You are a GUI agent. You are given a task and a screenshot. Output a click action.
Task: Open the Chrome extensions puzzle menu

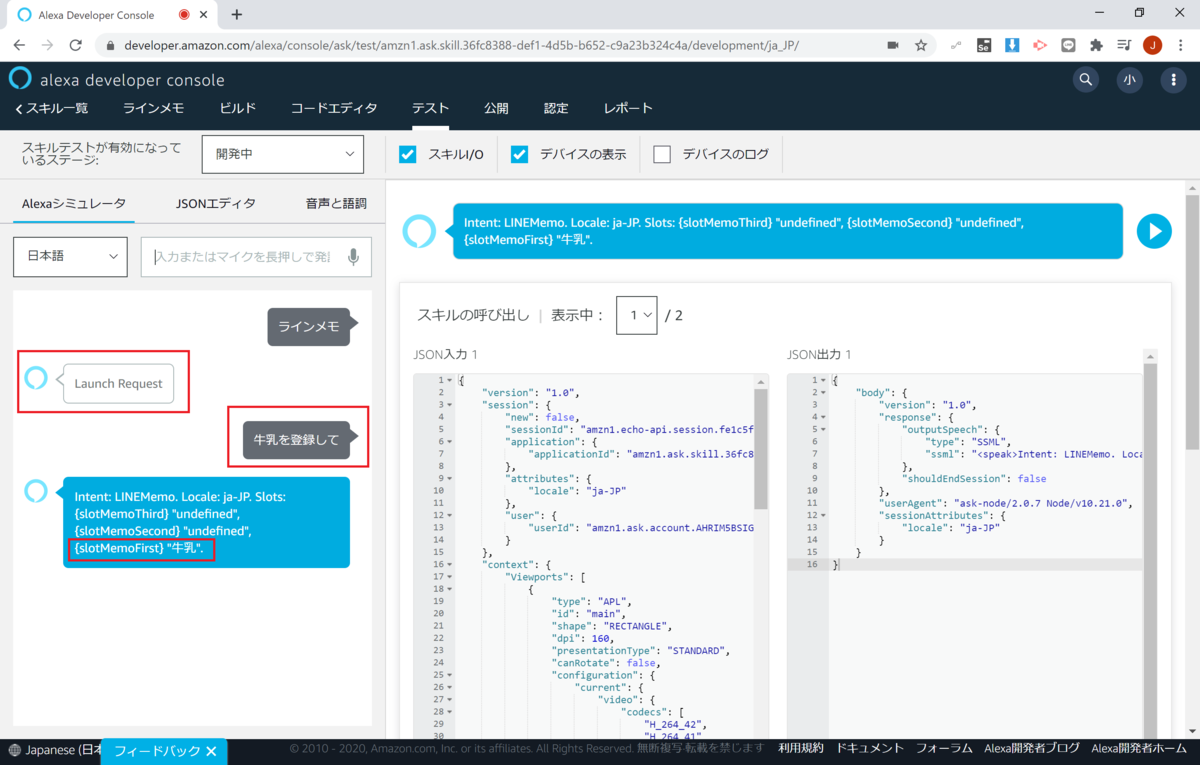[x=1096, y=45]
